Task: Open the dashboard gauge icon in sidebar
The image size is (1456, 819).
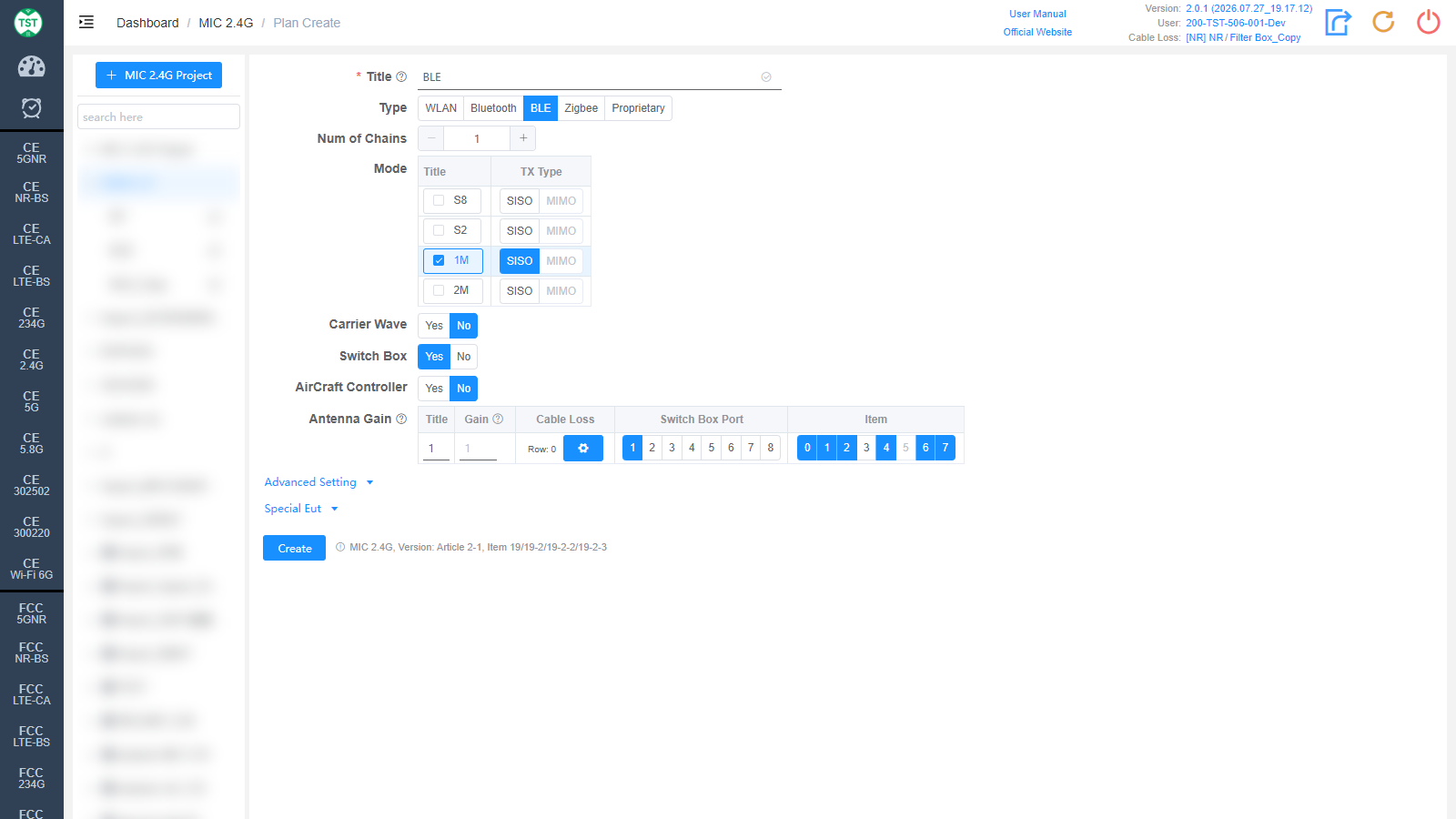Action: (32, 66)
